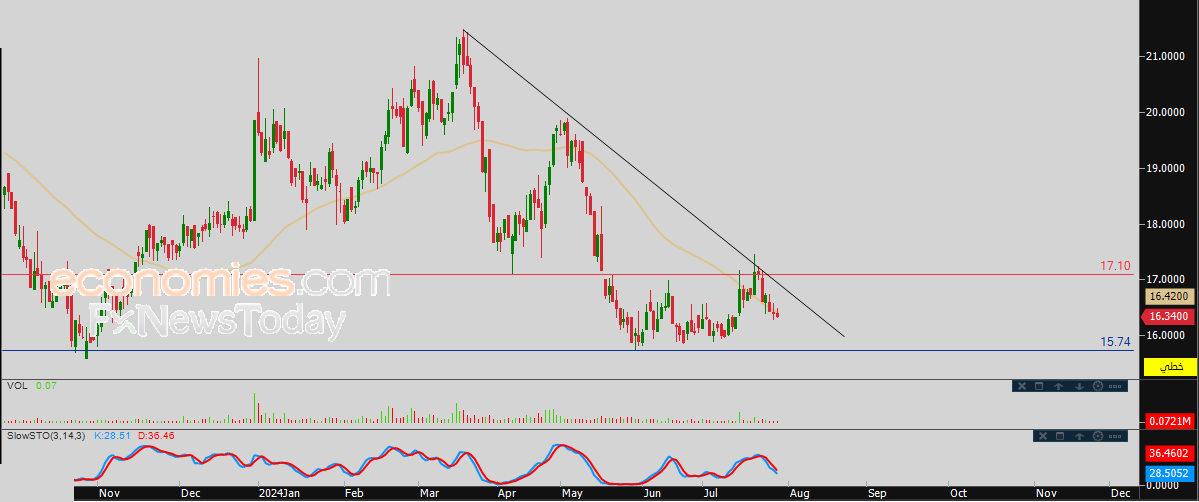Move the VOL panel up

tap(1059, 386)
